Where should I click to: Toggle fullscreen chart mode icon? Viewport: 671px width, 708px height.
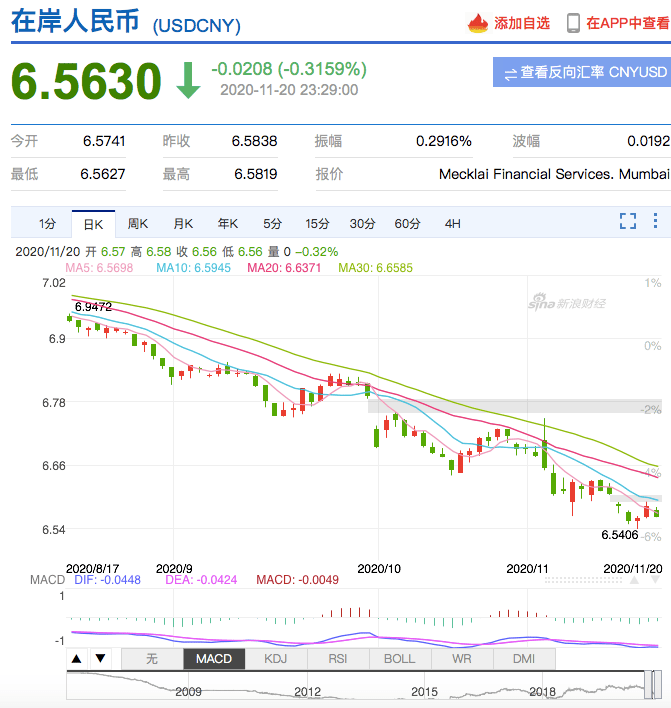[628, 221]
